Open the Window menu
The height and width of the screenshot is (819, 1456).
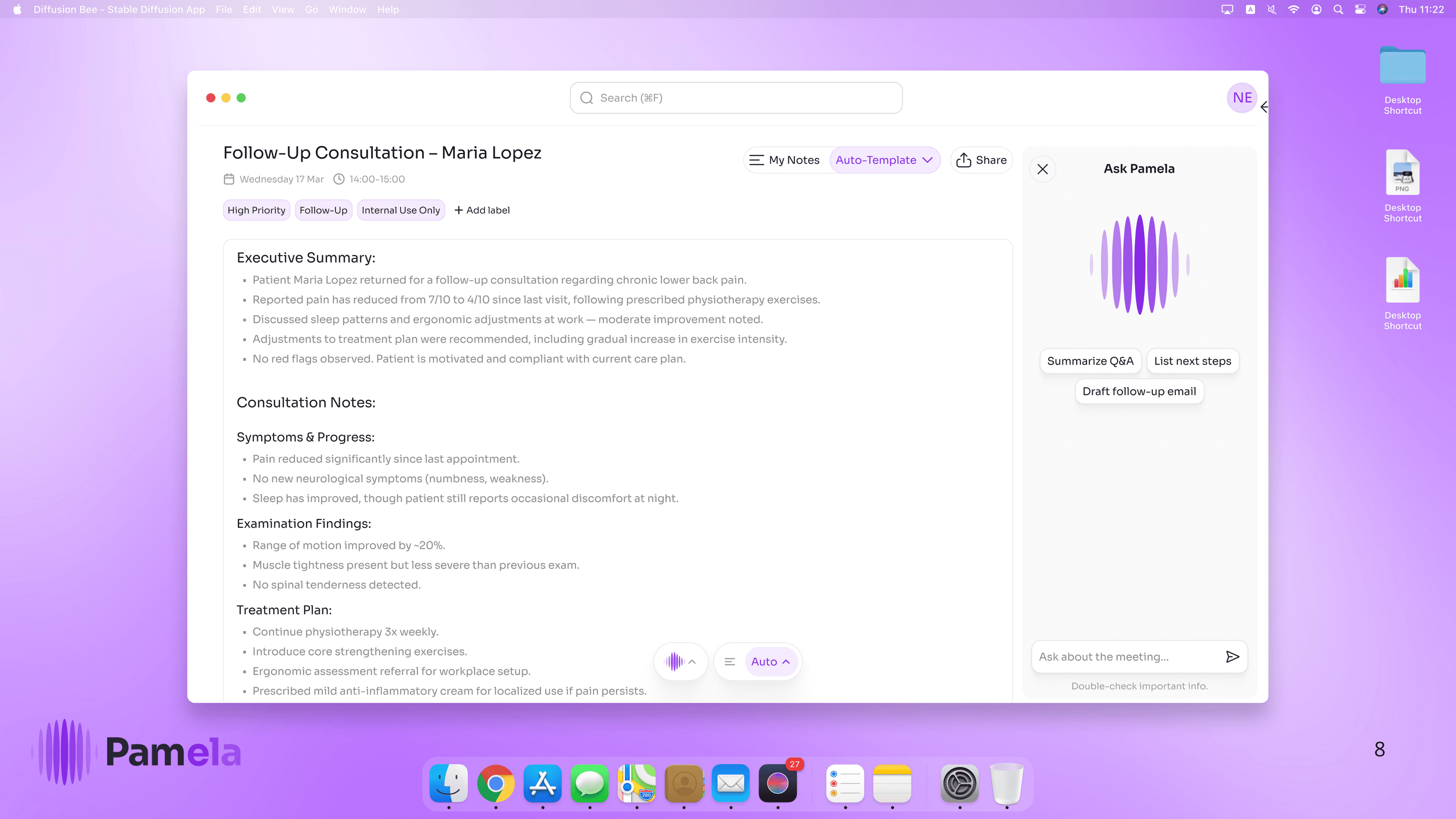click(347, 10)
